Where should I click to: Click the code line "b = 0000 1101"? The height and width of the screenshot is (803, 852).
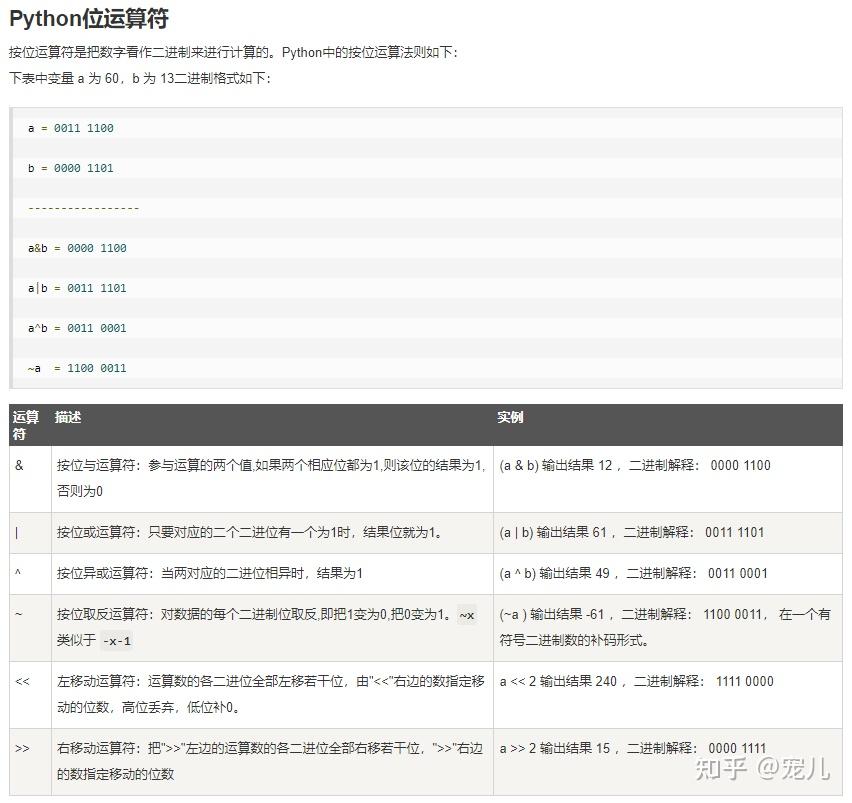tap(71, 168)
